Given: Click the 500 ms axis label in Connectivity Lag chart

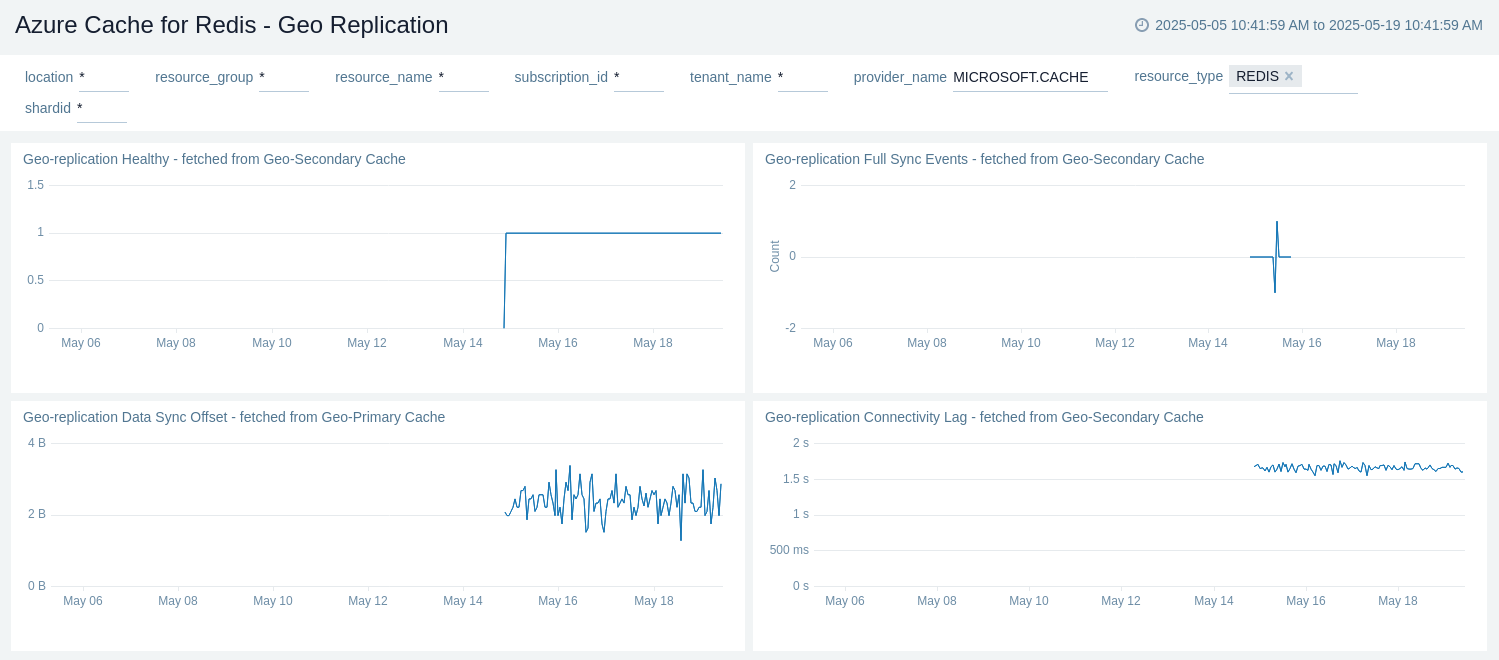Looking at the screenshot, I should coord(789,550).
